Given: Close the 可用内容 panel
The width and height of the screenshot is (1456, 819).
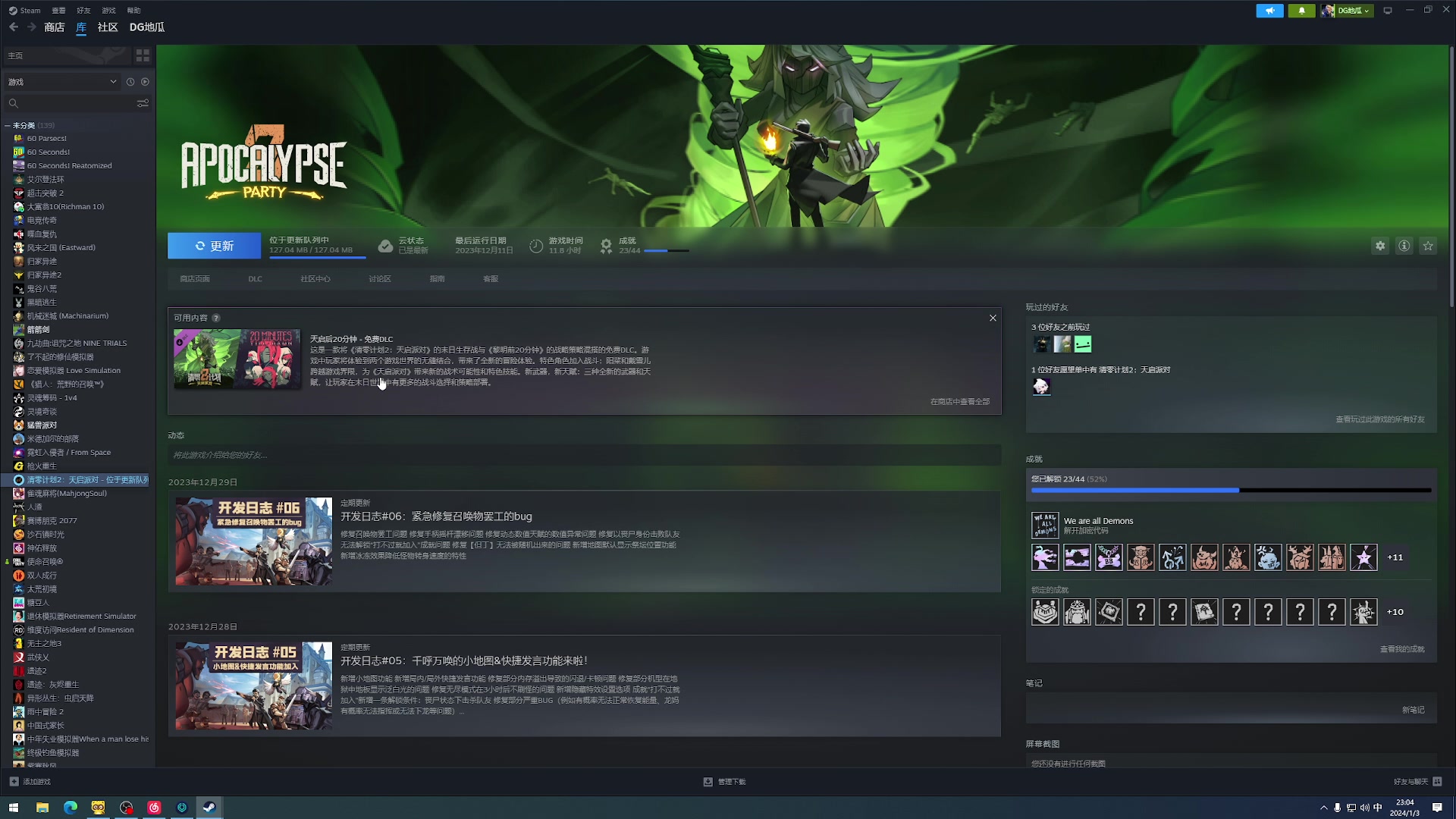Looking at the screenshot, I should (993, 318).
